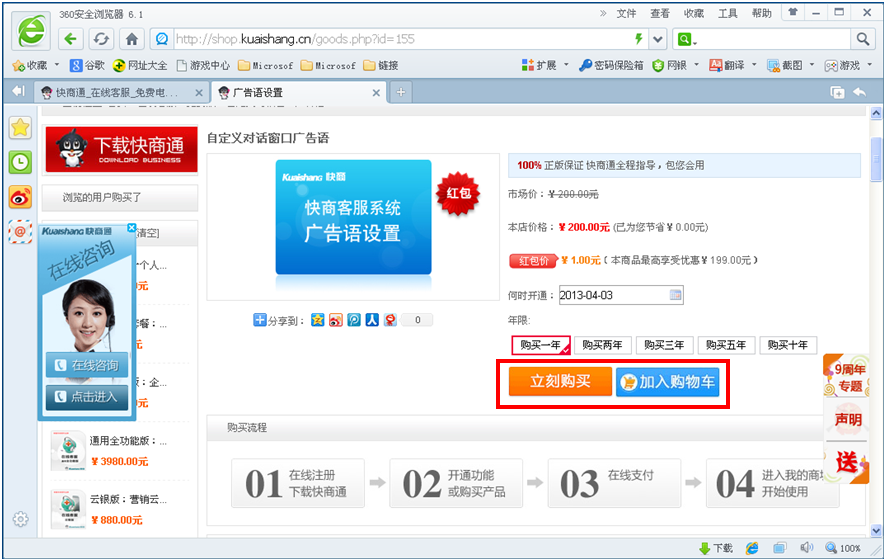The width and height of the screenshot is (885, 560).
Task: Select the 购买一年 term option
Action: pos(540,345)
